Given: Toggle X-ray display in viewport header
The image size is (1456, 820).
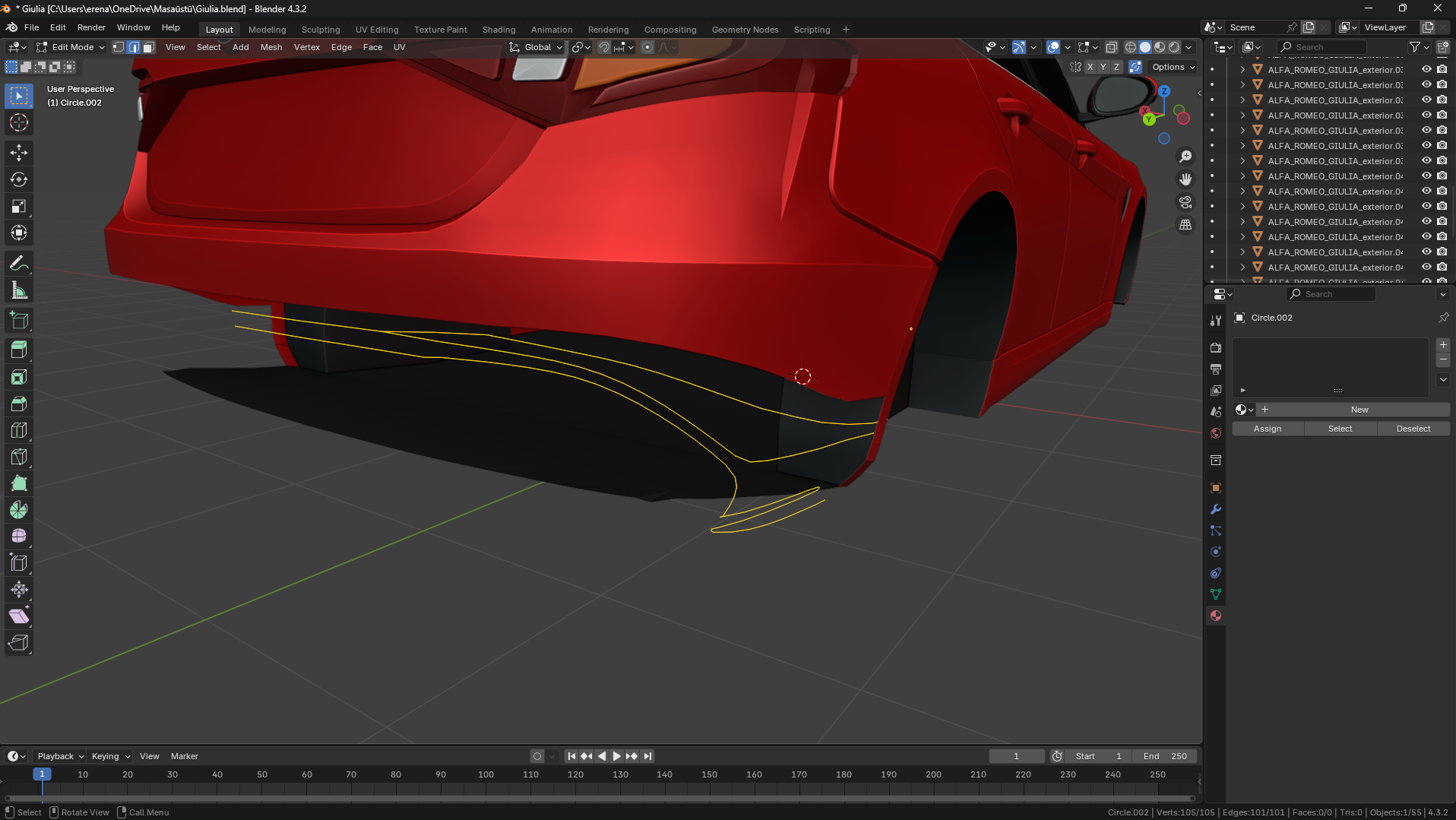Looking at the screenshot, I should (1111, 47).
